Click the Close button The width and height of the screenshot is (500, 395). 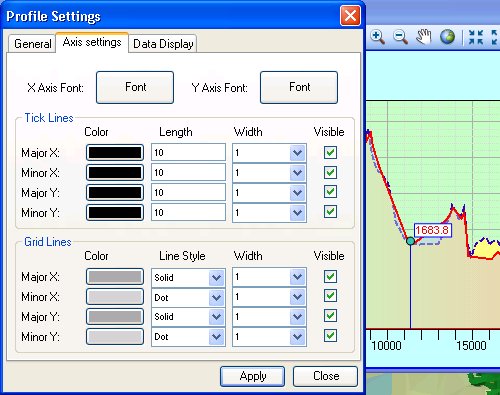[x=326, y=376]
